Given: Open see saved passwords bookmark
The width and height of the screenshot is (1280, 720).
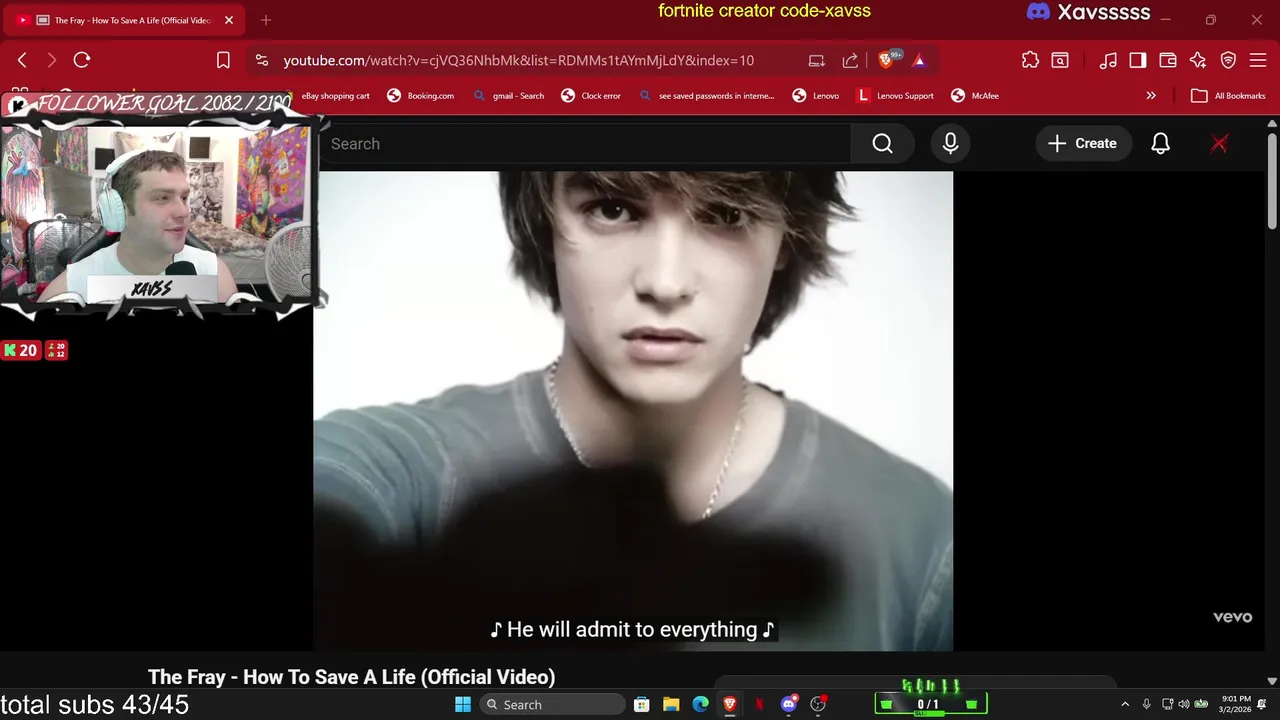Looking at the screenshot, I should click(707, 96).
